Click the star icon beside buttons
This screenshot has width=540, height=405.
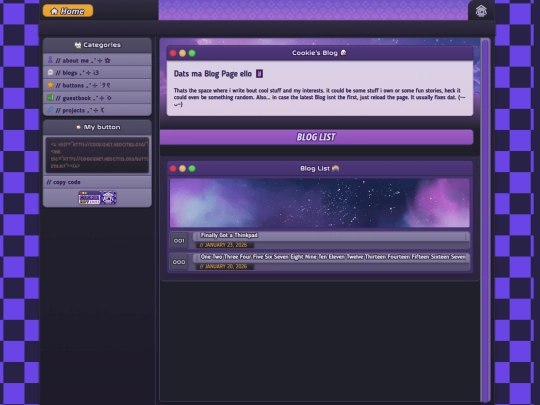50,85
